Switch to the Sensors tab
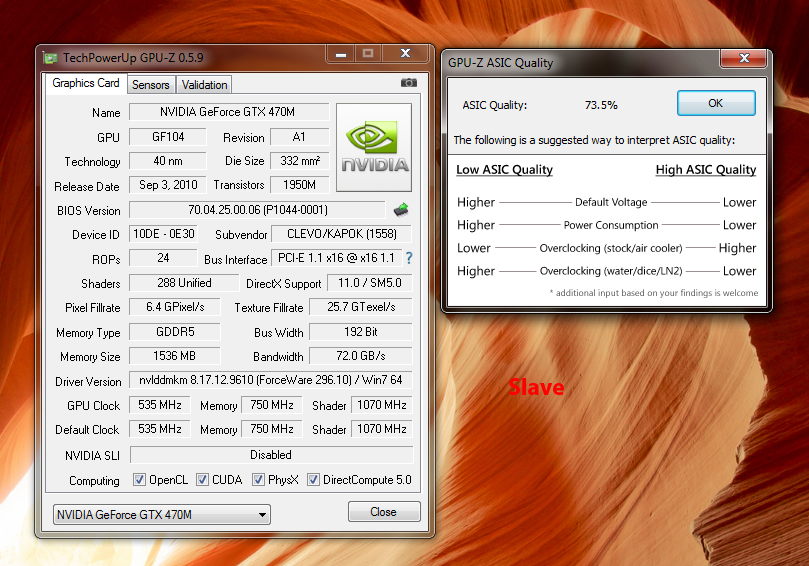This screenshot has width=809, height=566. pos(151,85)
